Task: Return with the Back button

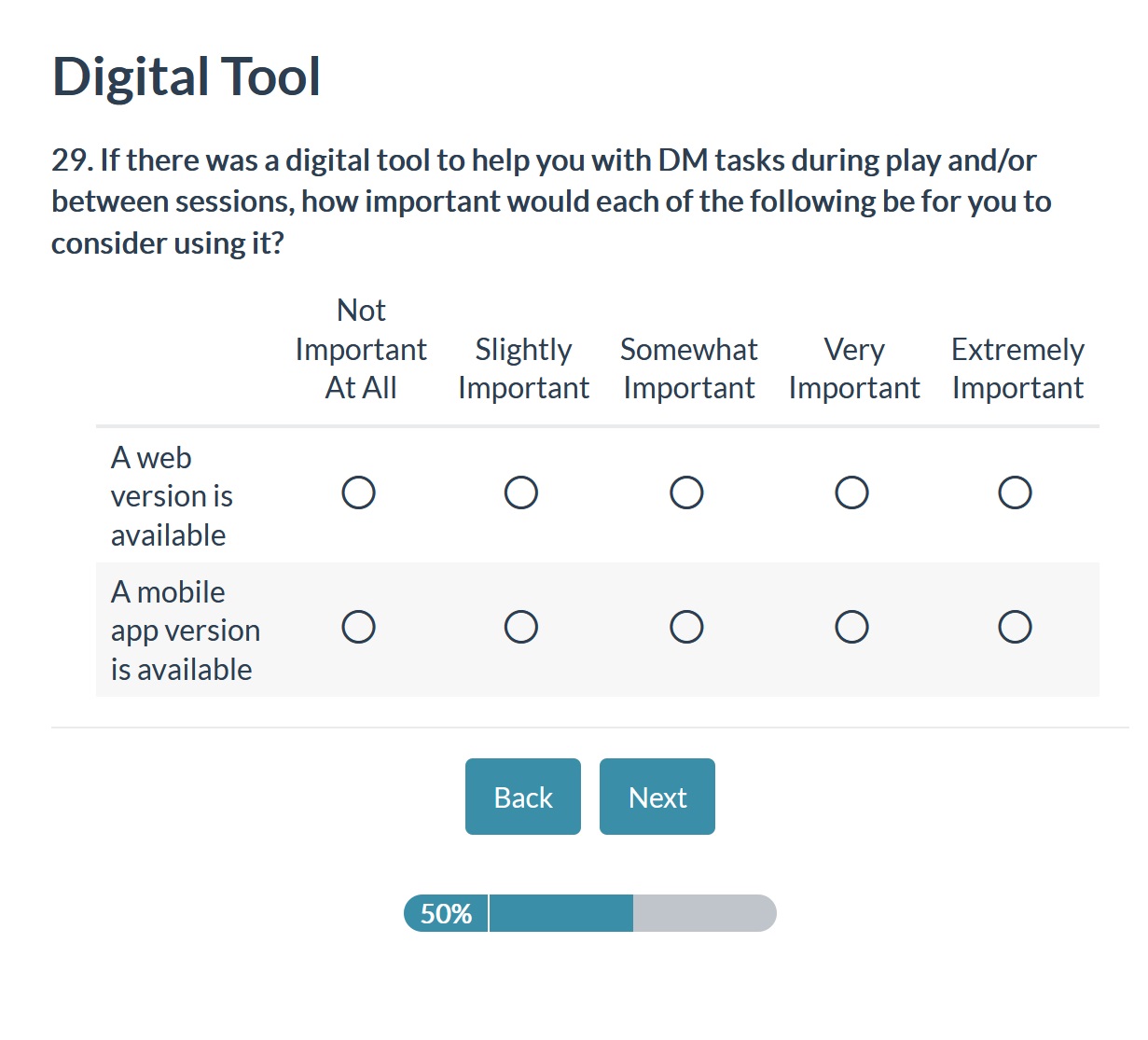Action: 523,797
